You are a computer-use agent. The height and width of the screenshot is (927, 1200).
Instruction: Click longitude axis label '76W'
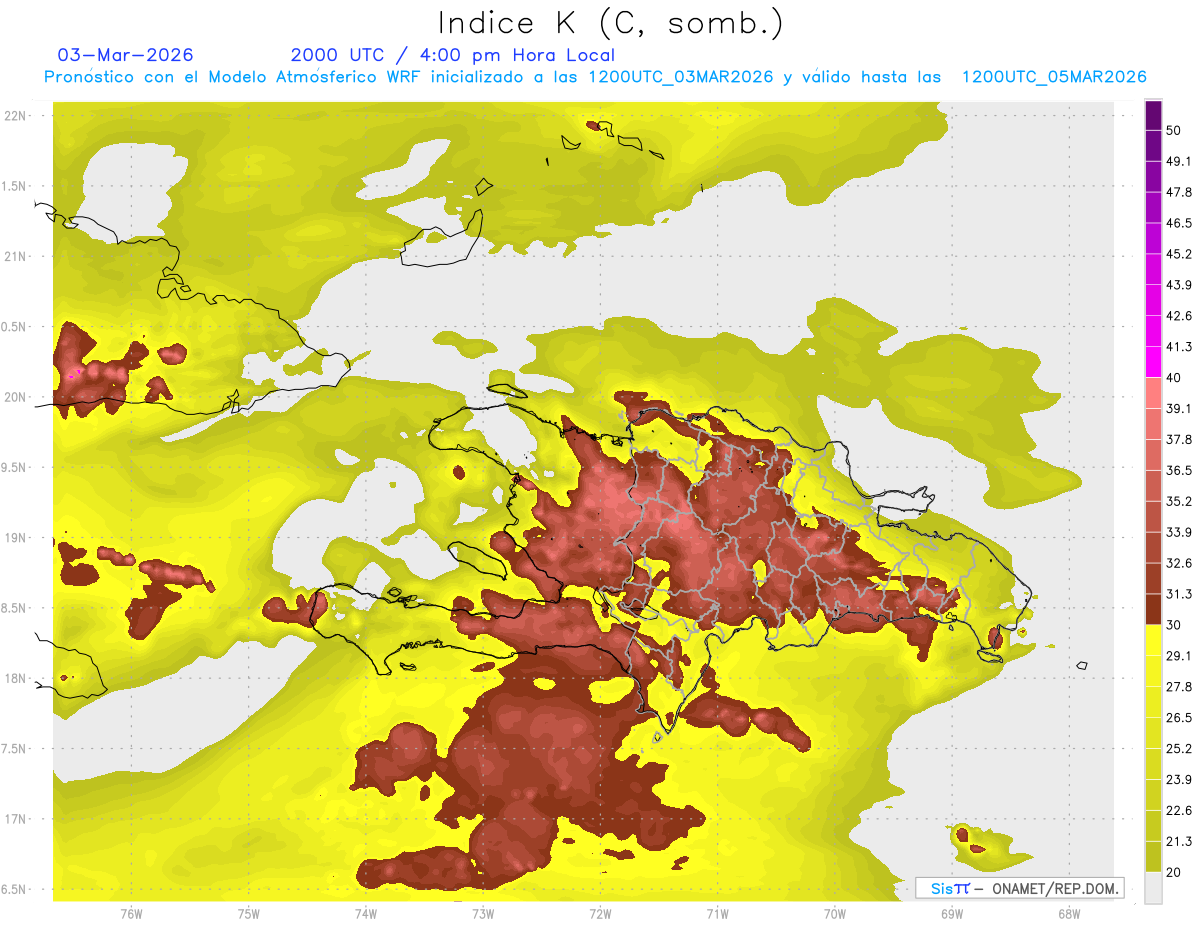pos(131,914)
